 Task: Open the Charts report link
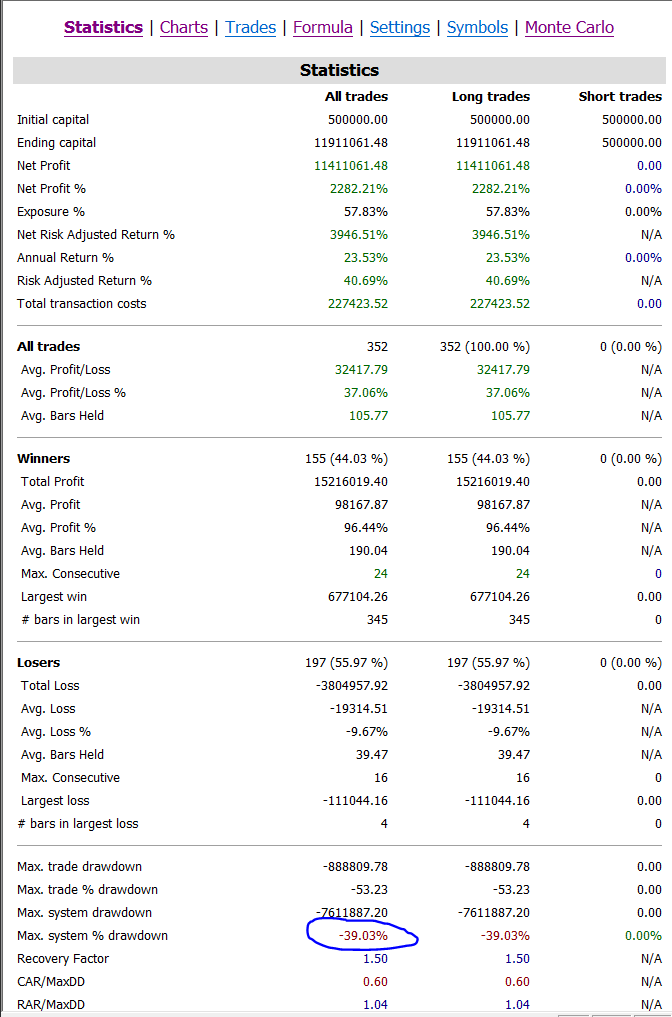coord(184,27)
